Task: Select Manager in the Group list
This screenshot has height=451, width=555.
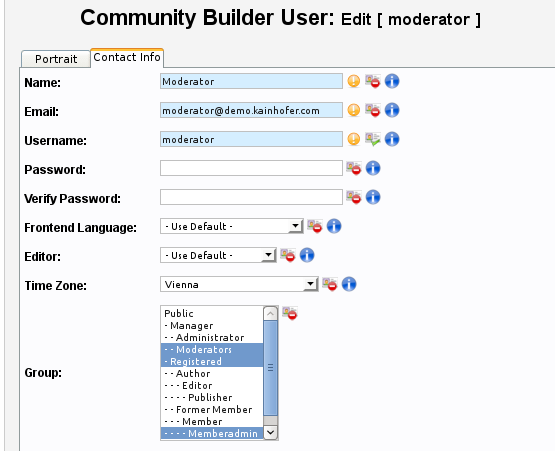Action: point(212,325)
